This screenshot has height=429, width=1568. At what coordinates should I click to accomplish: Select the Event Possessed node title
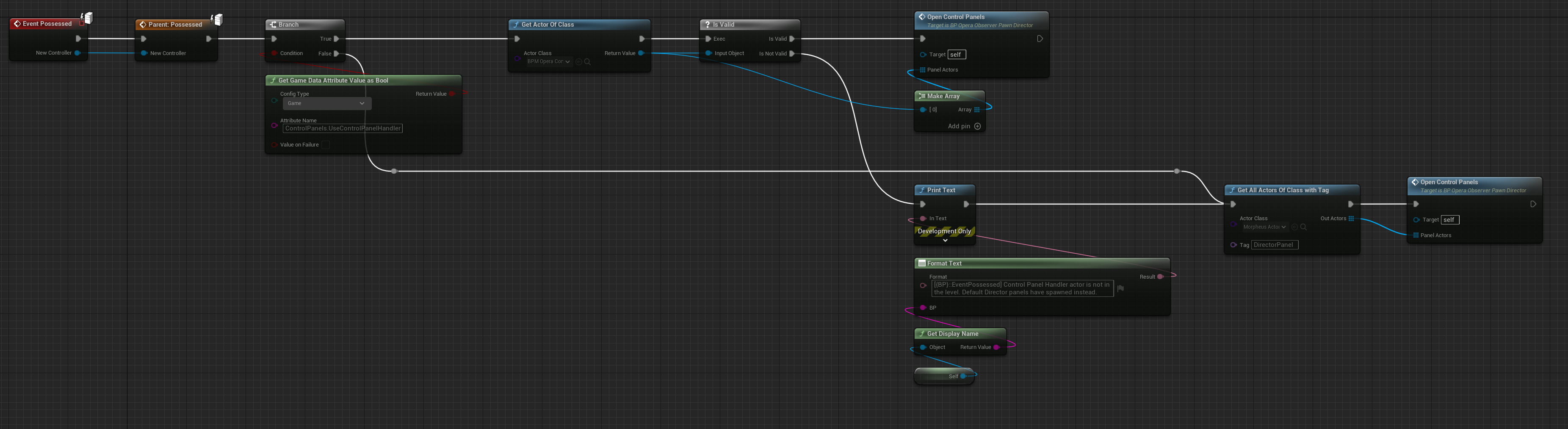tap(47, 24)
